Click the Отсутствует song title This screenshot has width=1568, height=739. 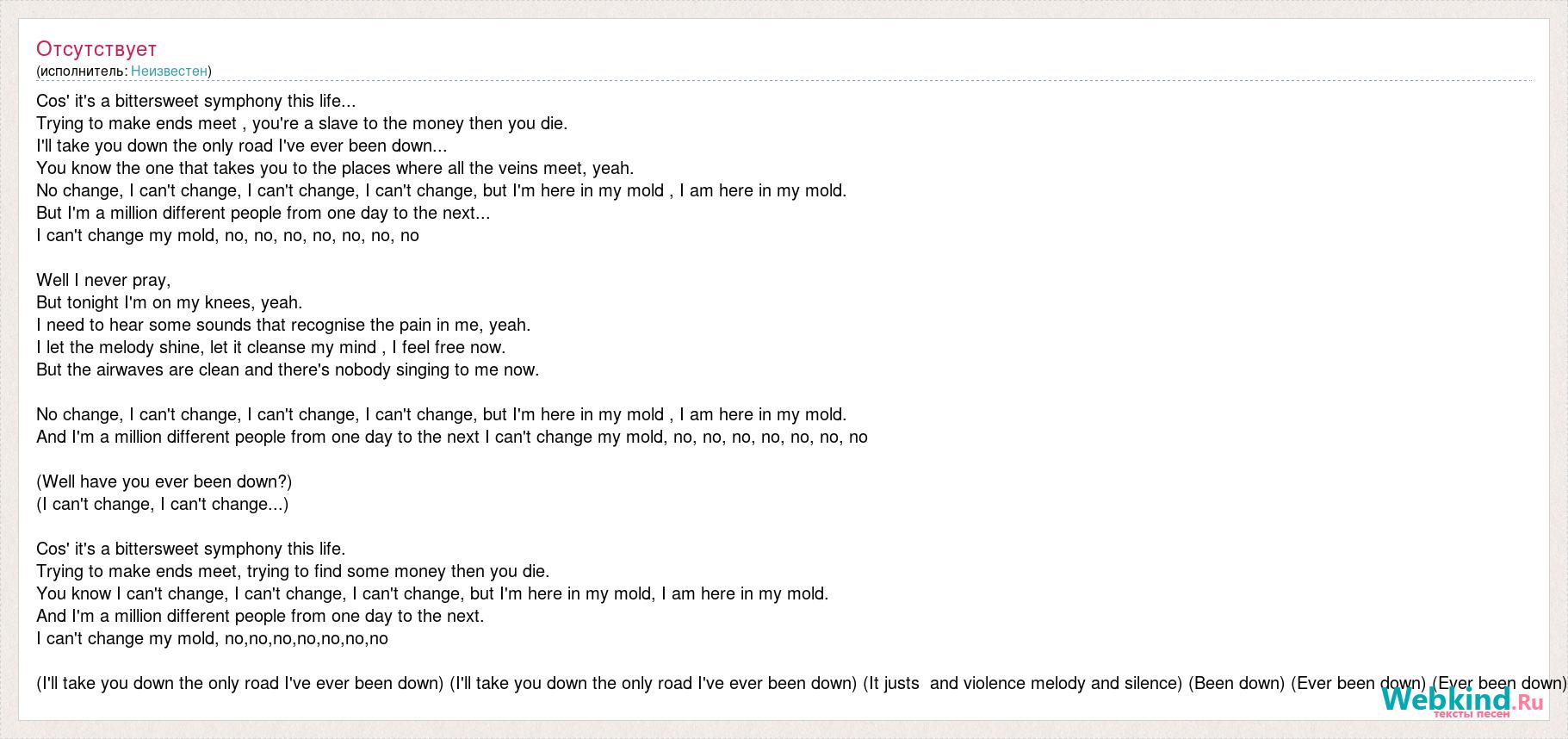96,48
